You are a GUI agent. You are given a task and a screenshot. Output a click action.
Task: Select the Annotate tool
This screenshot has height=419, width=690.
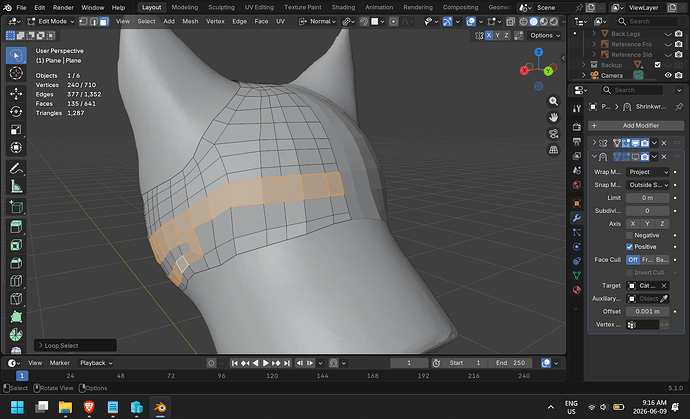[x=16, y=169]
